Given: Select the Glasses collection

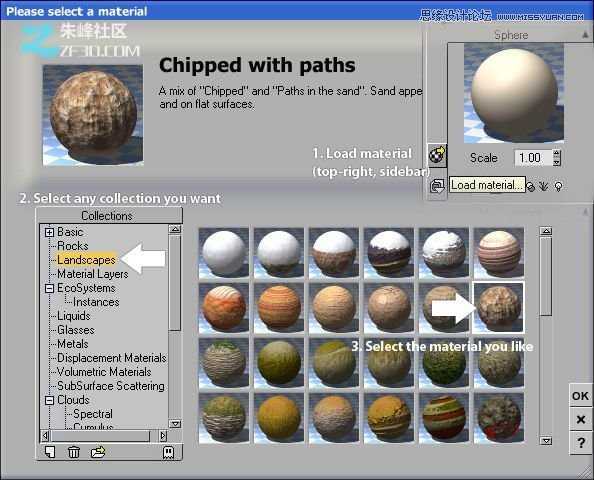Looking at the screenshot, I should click(76, 330).
